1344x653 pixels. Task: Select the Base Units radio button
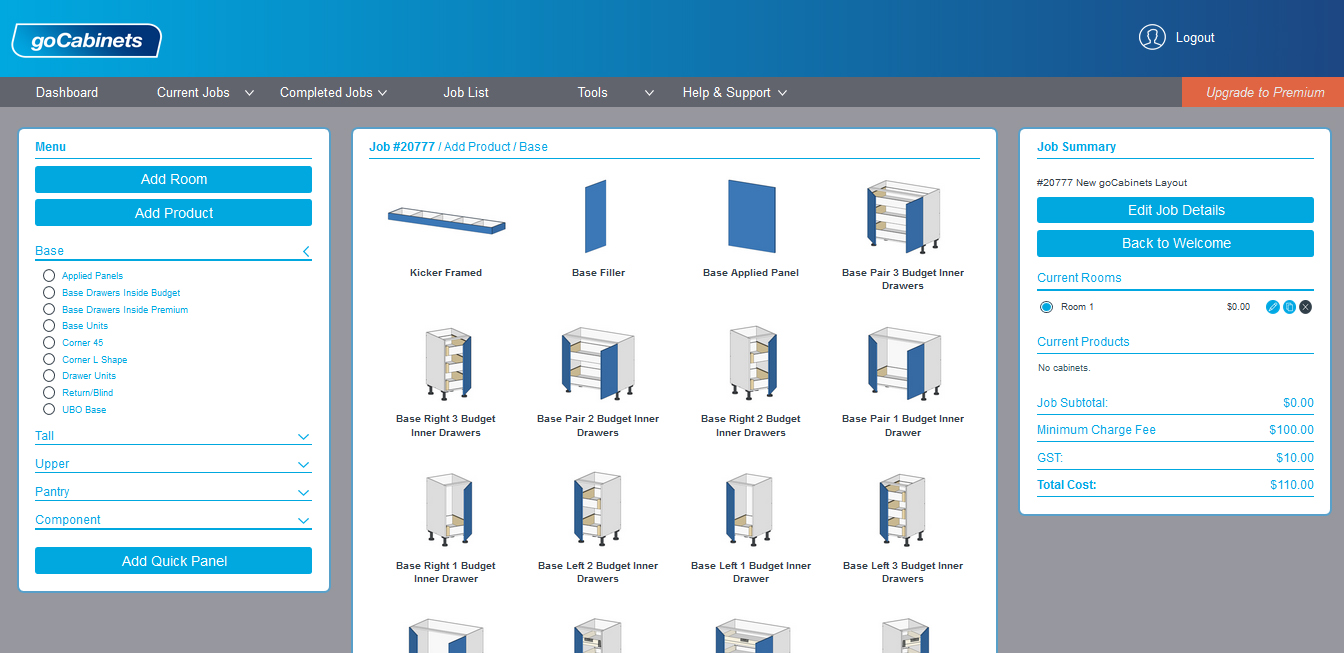pos(49,325)
